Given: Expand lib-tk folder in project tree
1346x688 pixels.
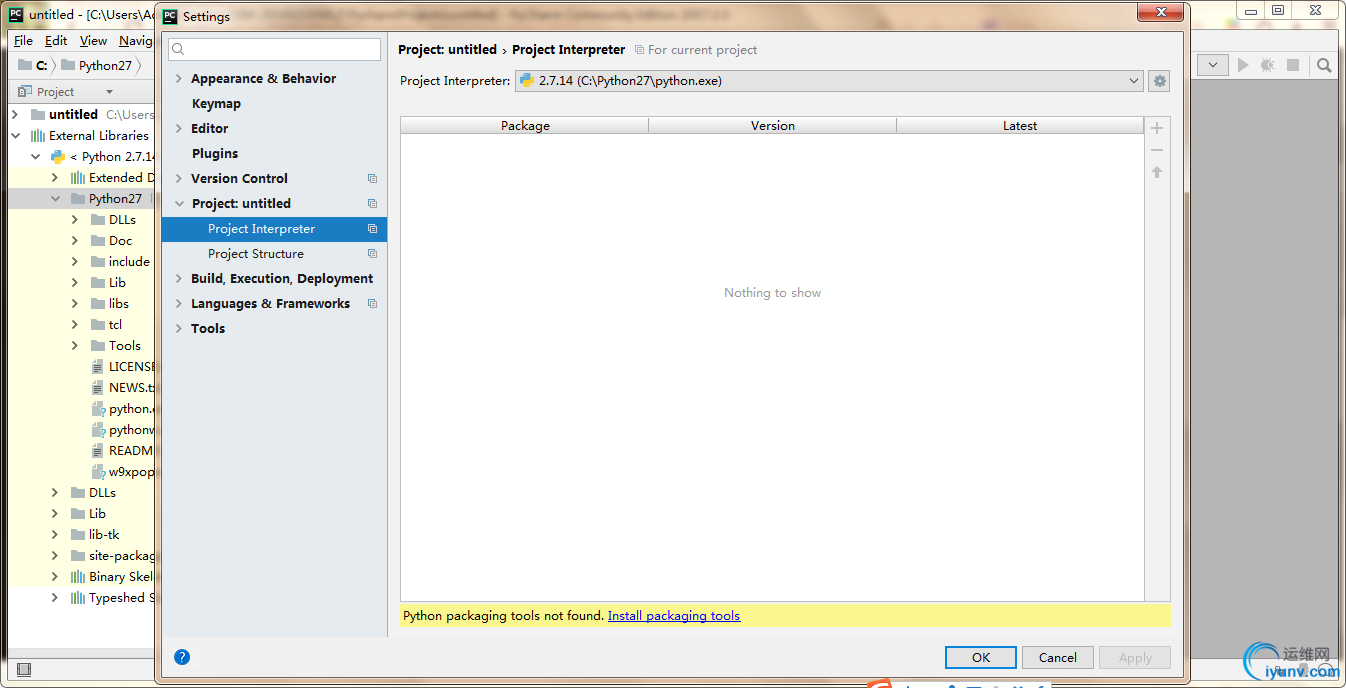Looking at the screenshot, I should 55,535.
